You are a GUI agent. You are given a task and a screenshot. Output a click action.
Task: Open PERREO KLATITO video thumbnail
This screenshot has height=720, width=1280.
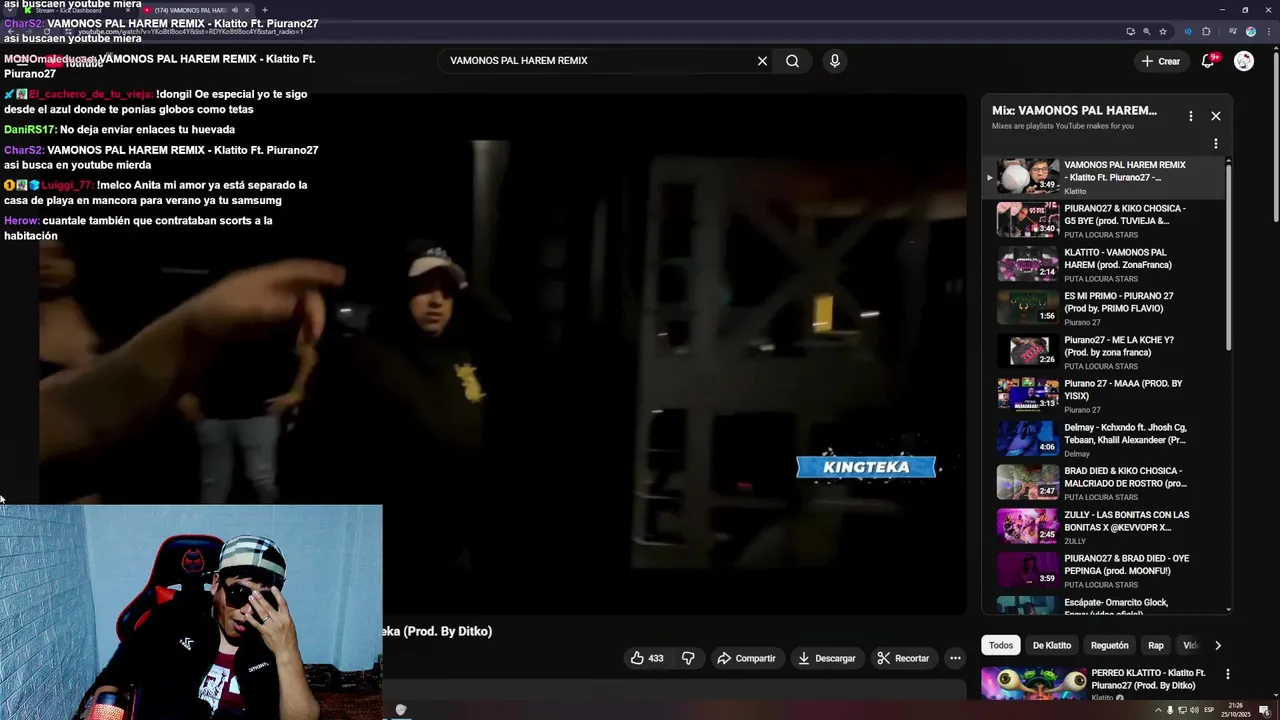pos(1033,684)
